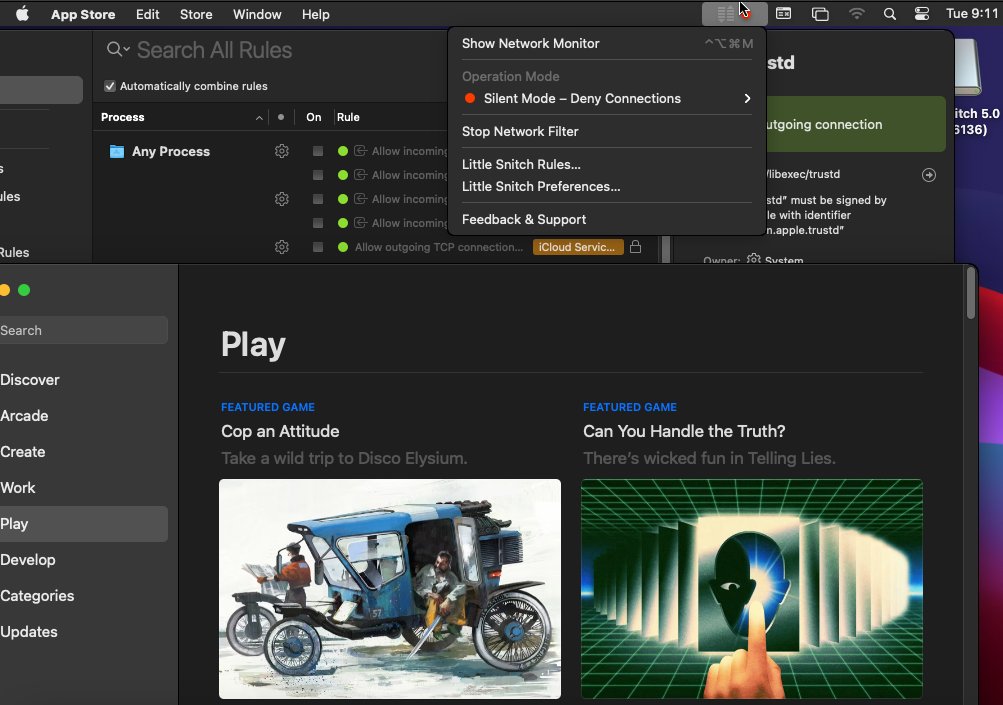Image resolution: width=1003 pixels, height=705 pixels.
Task: Click the App Store window vertical scrollbar
Action: click(x=971, y=293)
